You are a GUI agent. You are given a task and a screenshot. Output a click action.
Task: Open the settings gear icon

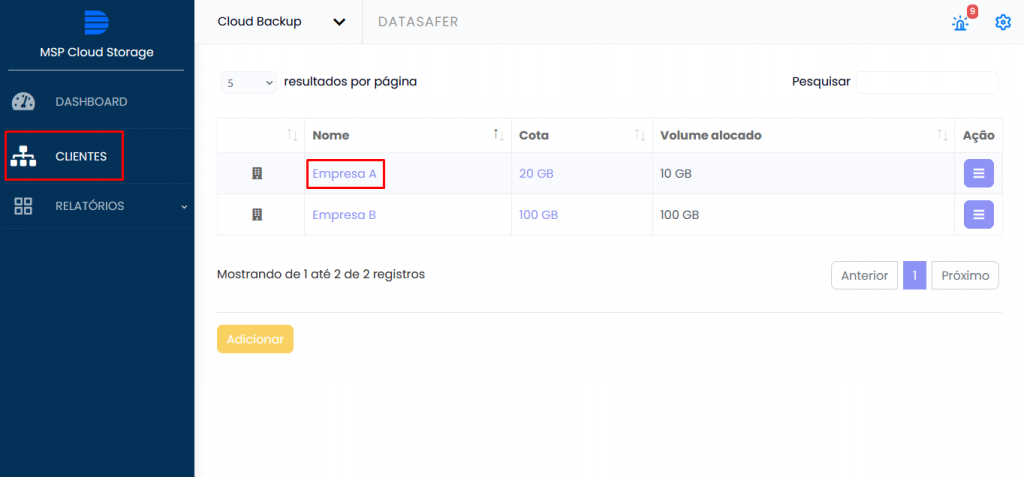point(1003,22)
